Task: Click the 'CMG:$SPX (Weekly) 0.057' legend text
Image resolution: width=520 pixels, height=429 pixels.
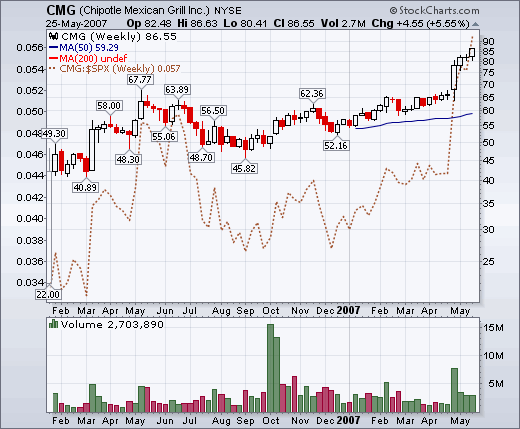Action: coord(120,69)
